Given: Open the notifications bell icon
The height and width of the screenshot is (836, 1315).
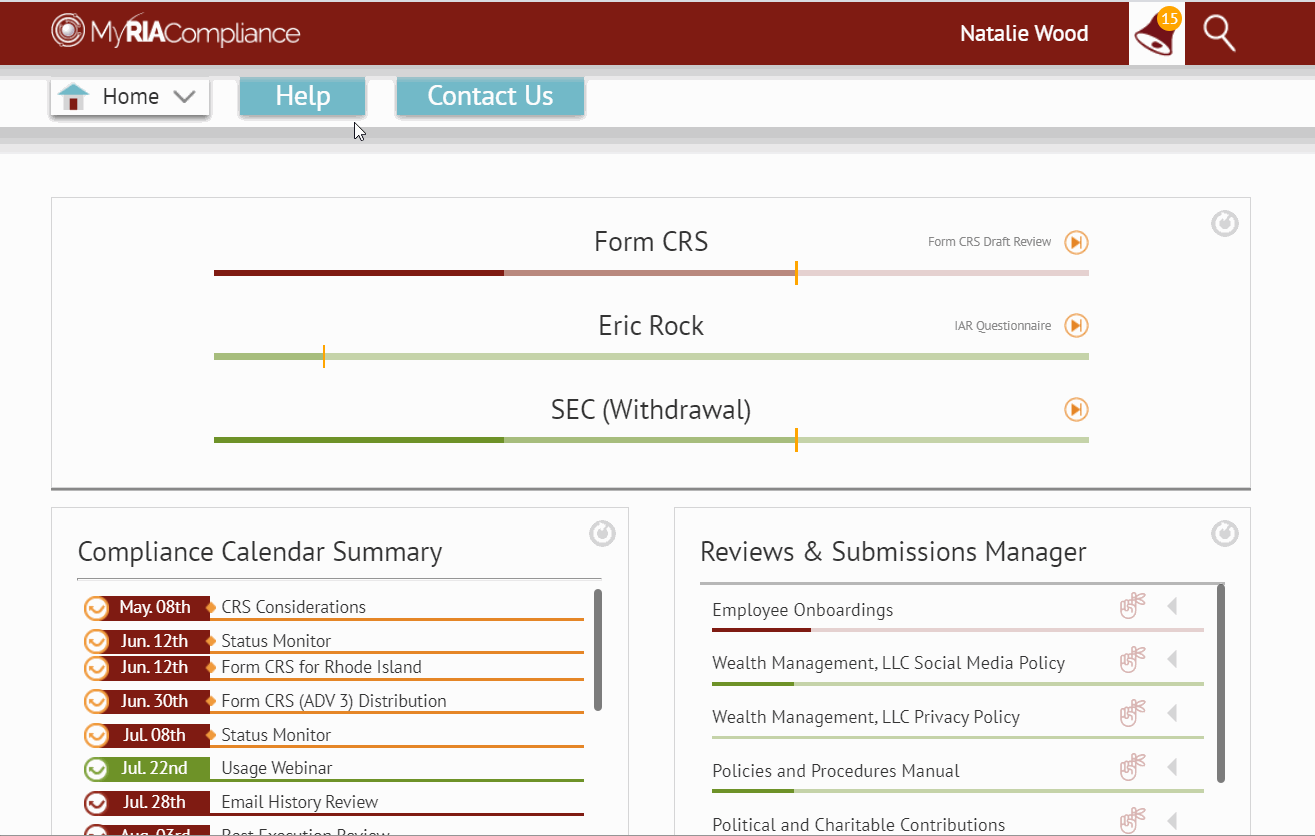Looking at the screenshot, I should click(x=1156, y=34).
